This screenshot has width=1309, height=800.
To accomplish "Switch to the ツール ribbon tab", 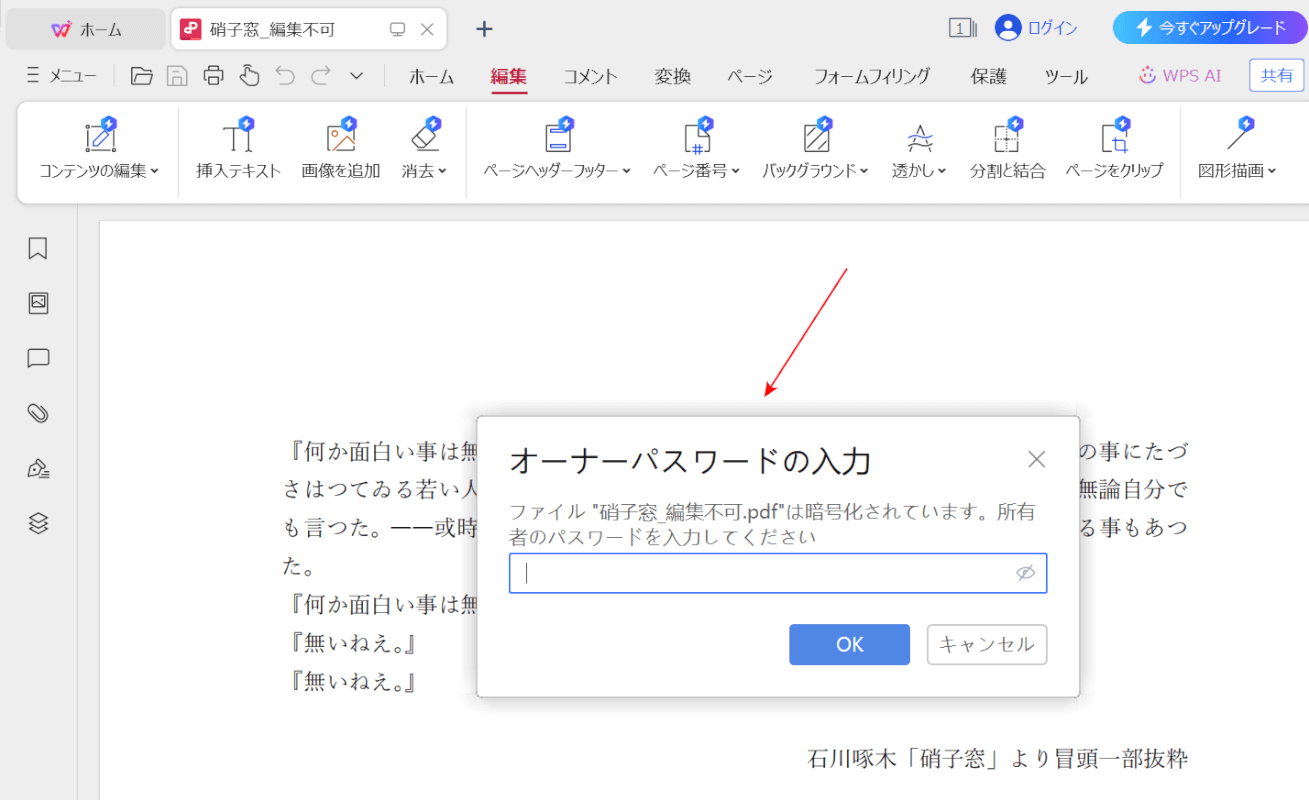I will click(1066, 76).
